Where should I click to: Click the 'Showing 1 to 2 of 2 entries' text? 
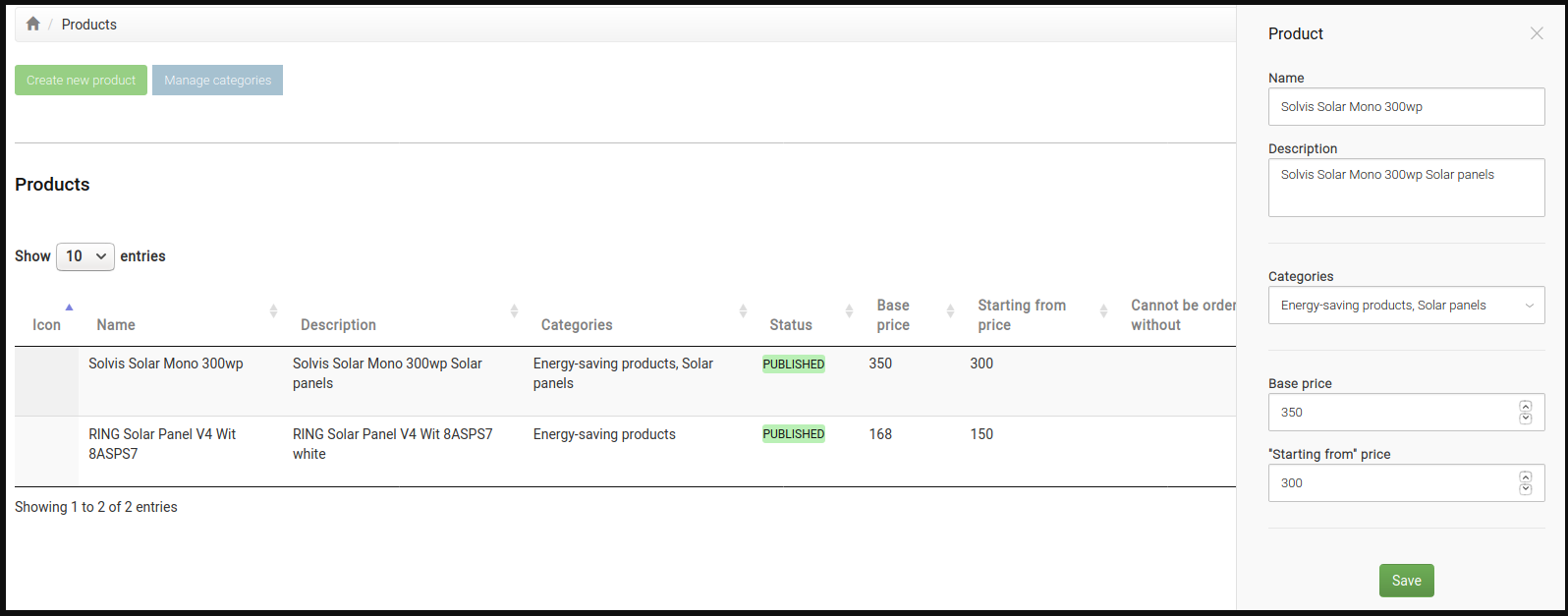pos(96,507)
